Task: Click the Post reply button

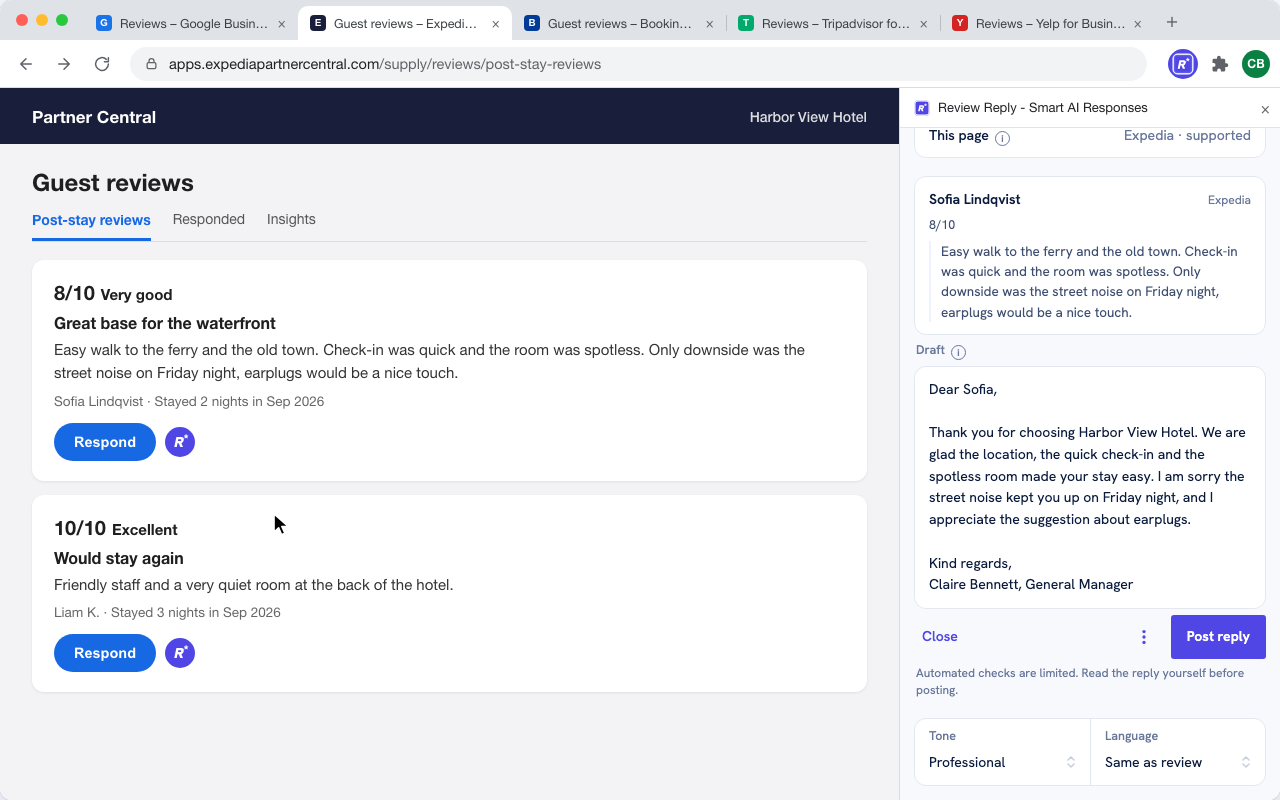Action: coord(1218,637)
